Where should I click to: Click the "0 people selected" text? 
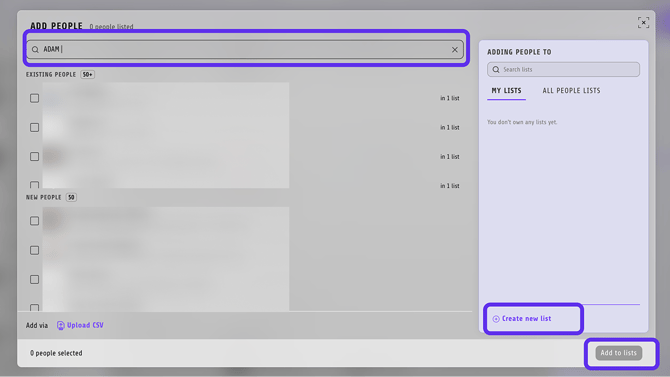tap(56, 353)
